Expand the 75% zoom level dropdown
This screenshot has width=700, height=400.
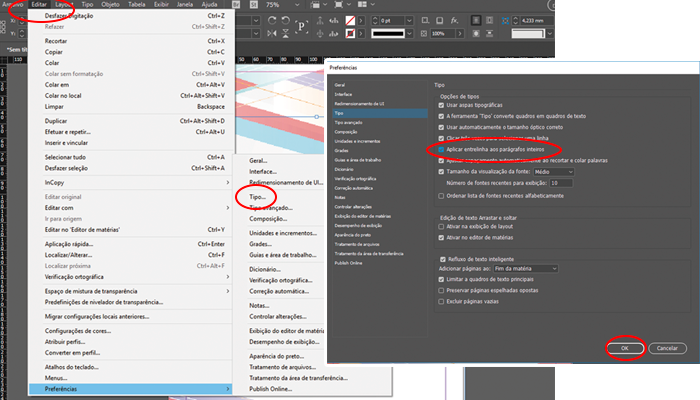(296, 4)
